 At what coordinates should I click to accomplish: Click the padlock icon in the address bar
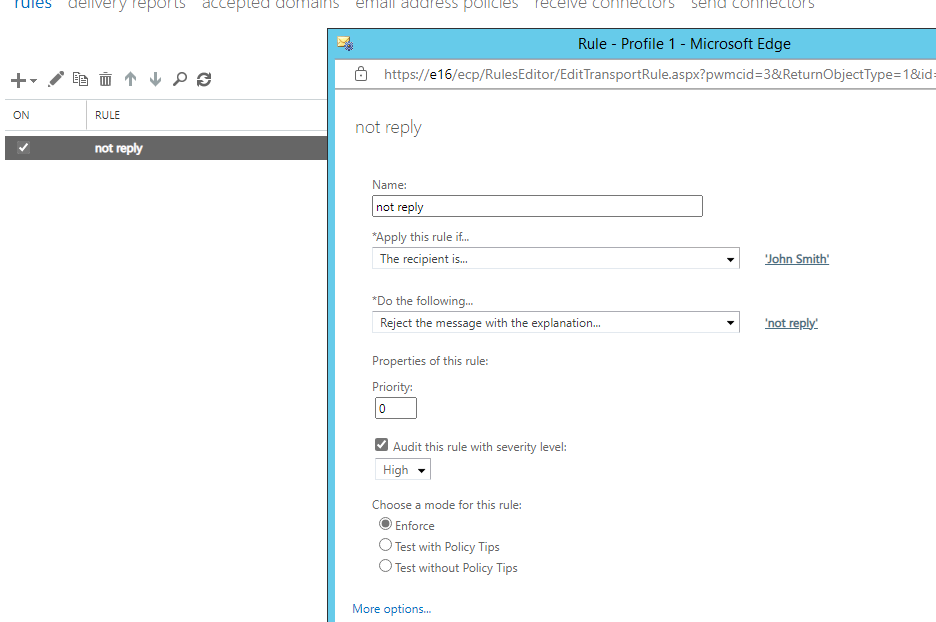[x=361, y=74]
